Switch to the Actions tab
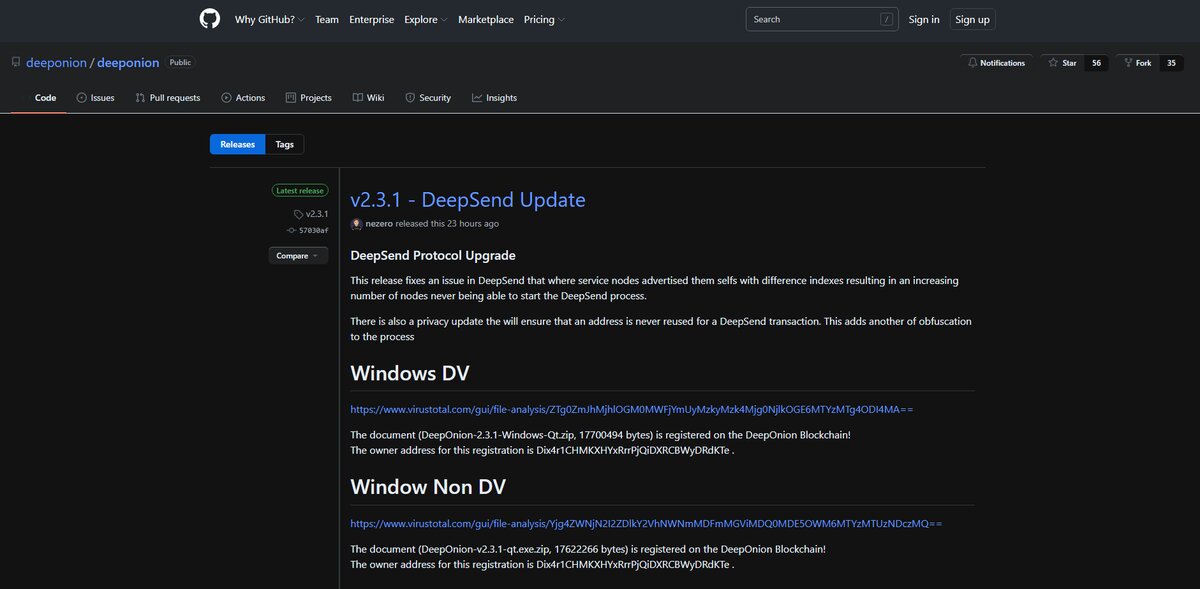 243,98
